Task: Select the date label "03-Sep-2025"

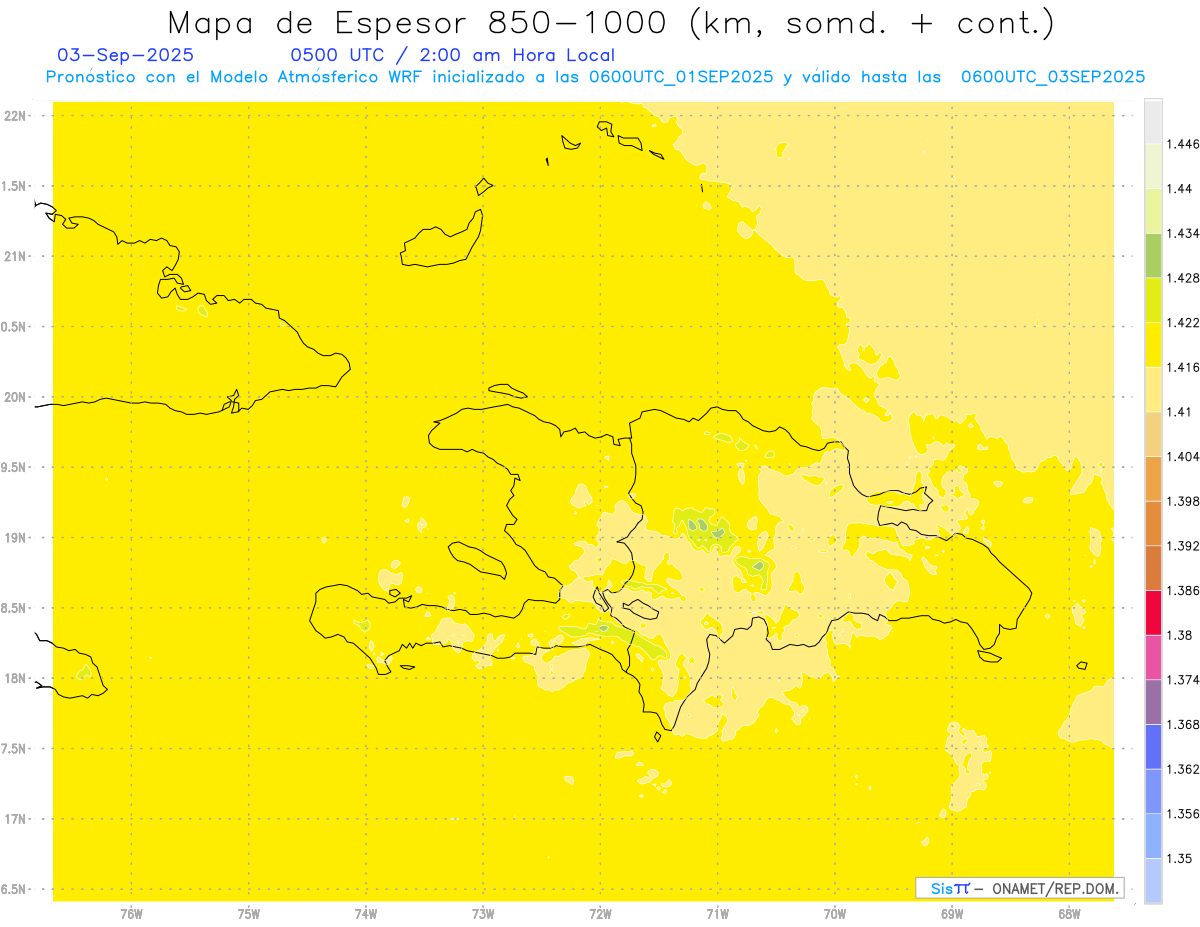Action: [126, 55]
